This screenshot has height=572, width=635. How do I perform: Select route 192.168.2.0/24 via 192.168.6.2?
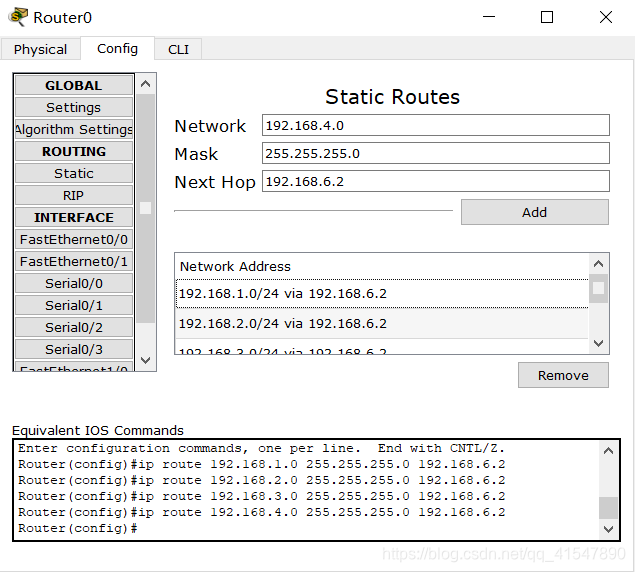coord(382,323)
